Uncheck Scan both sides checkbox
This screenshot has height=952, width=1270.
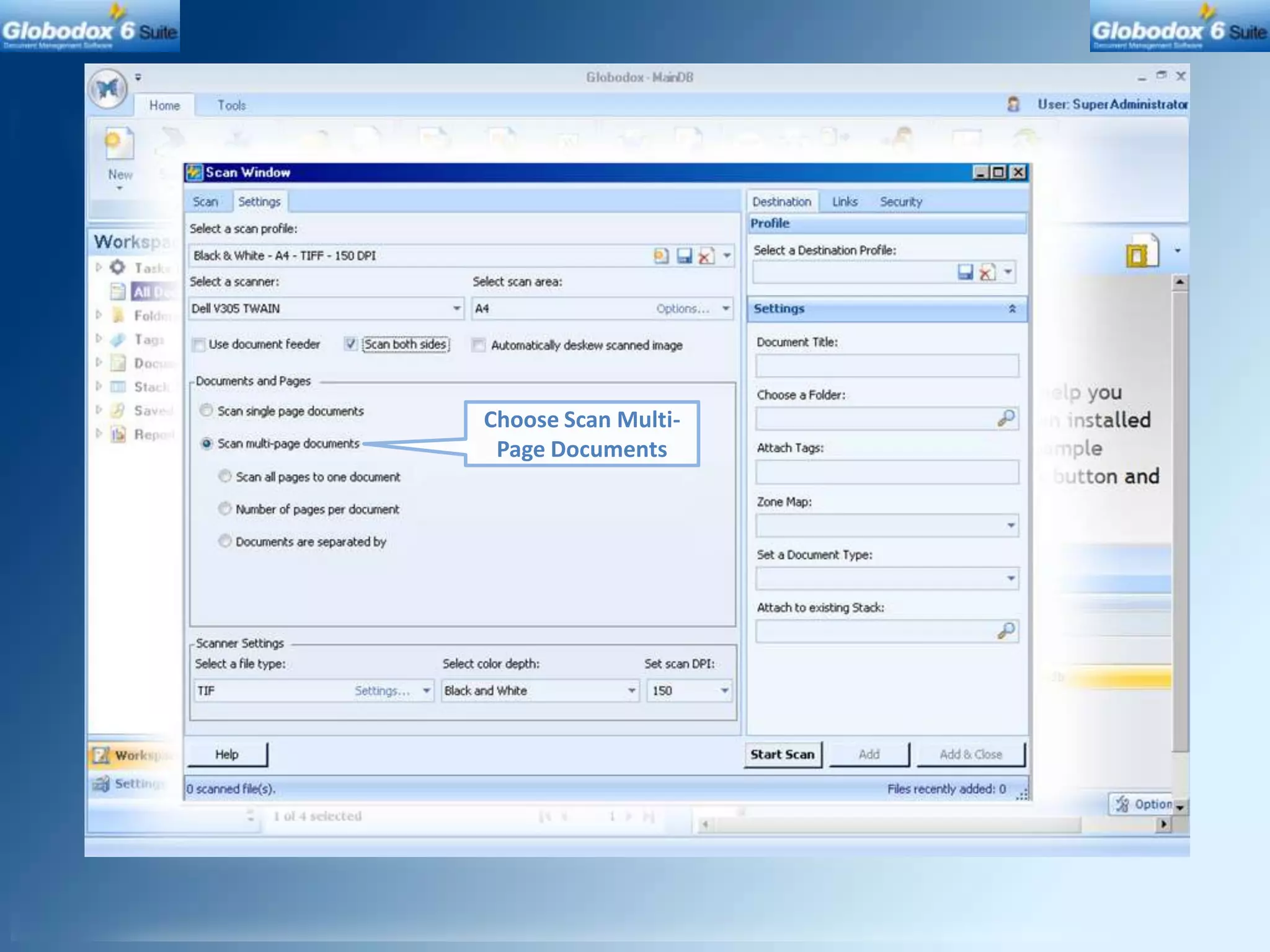point(350,344)
